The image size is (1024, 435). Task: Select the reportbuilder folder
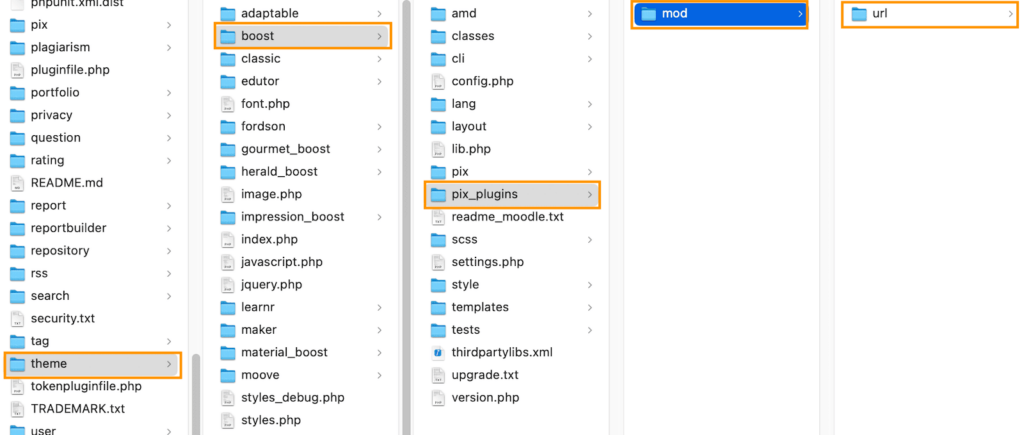(x=68, y=228)
